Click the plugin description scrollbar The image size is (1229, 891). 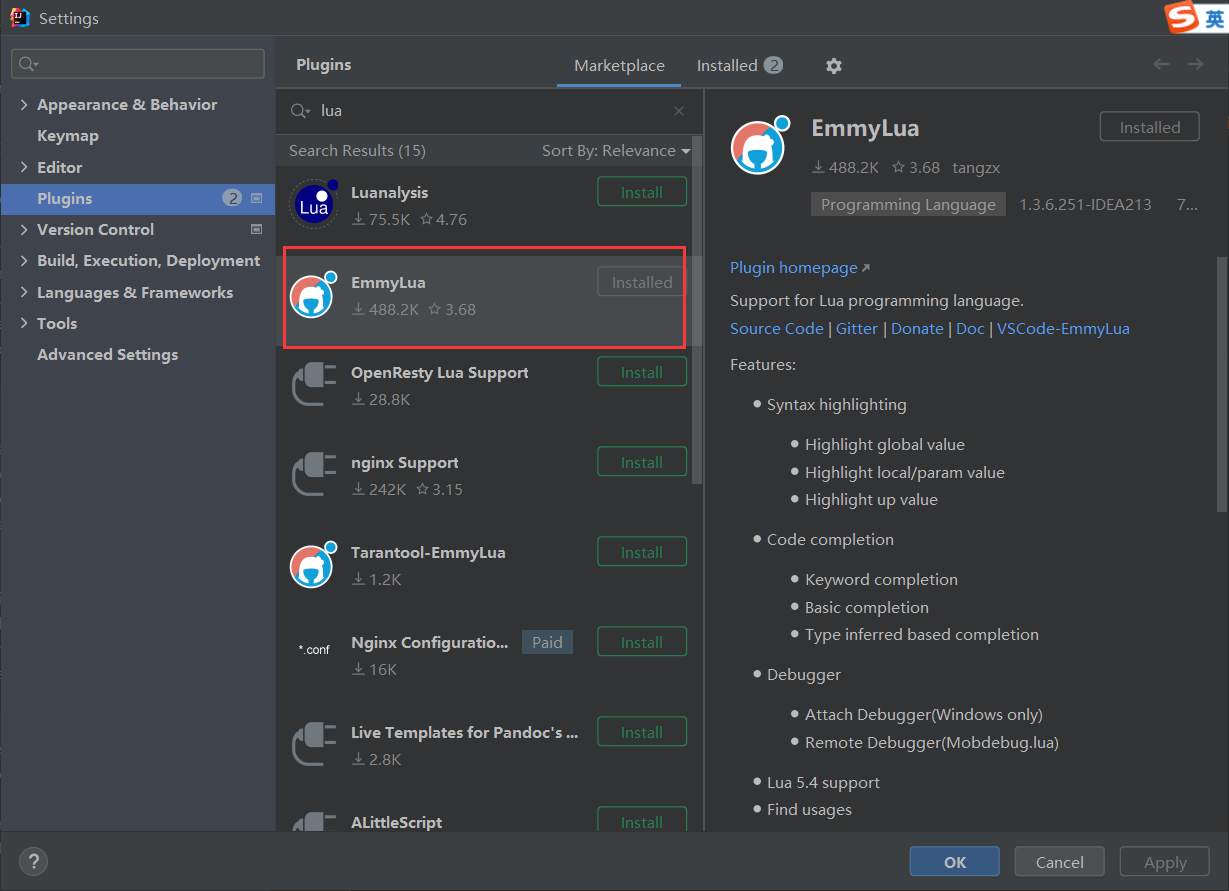coord(1221,385)
